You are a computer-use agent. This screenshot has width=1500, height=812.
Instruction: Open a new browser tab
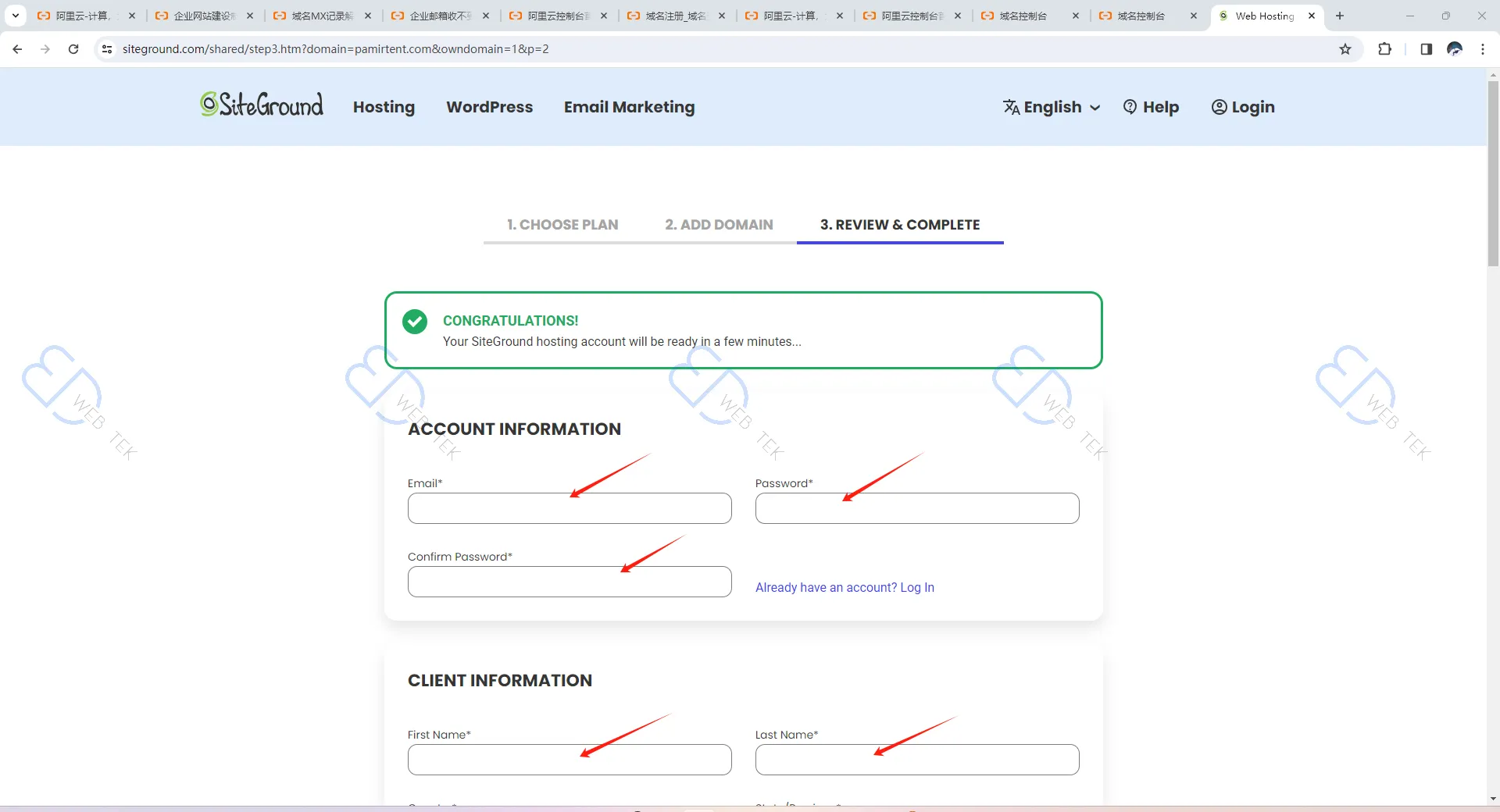(x=1340, y=16)
